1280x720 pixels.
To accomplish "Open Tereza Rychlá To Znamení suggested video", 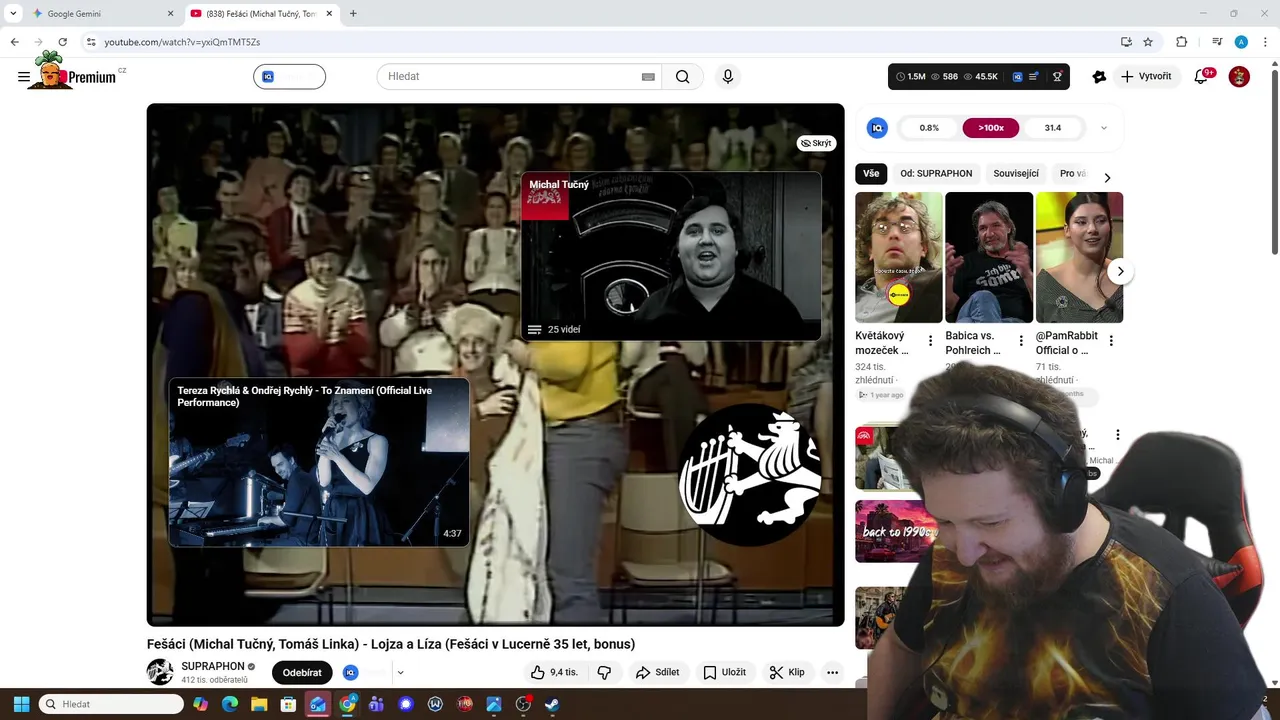I will click(x=319, y=462).
